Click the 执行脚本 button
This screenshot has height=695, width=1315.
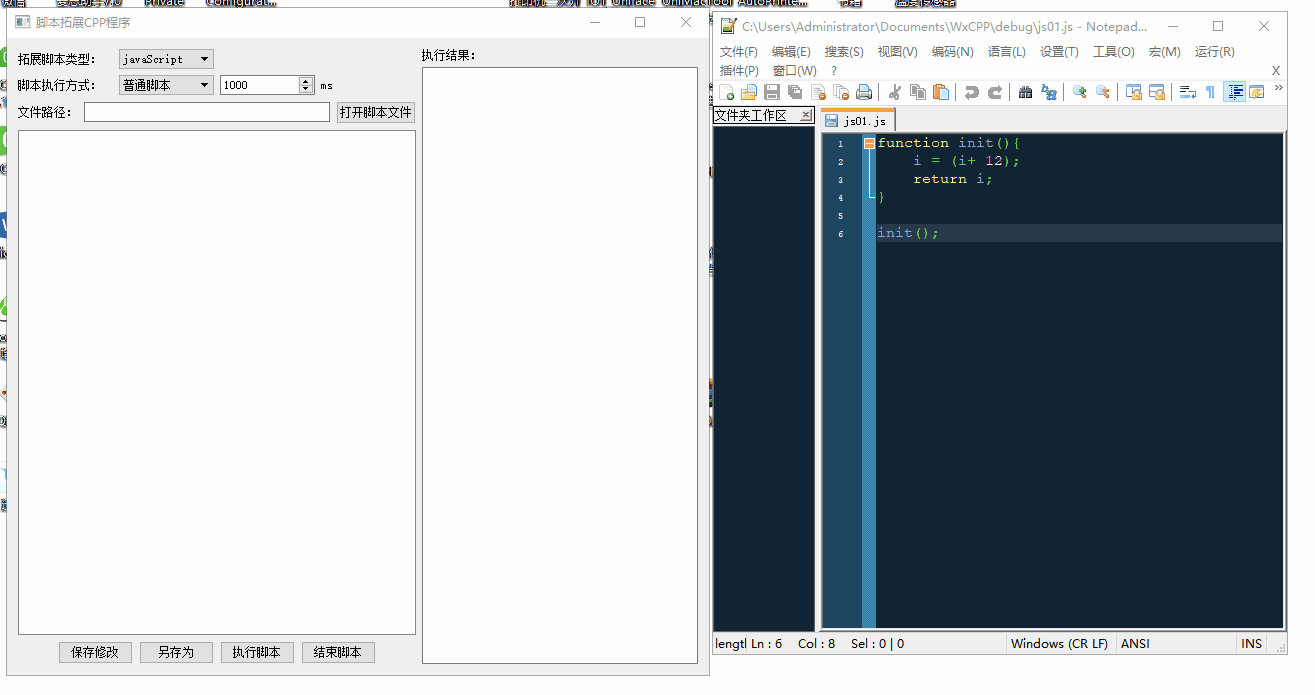(257, 652)
